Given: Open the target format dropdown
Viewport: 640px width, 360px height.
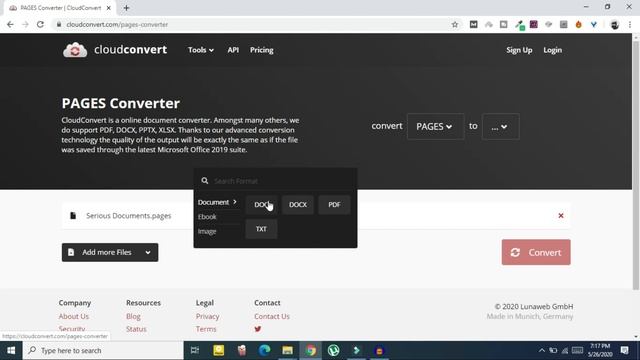Looking at the screenshot, I should pos(500,127).
